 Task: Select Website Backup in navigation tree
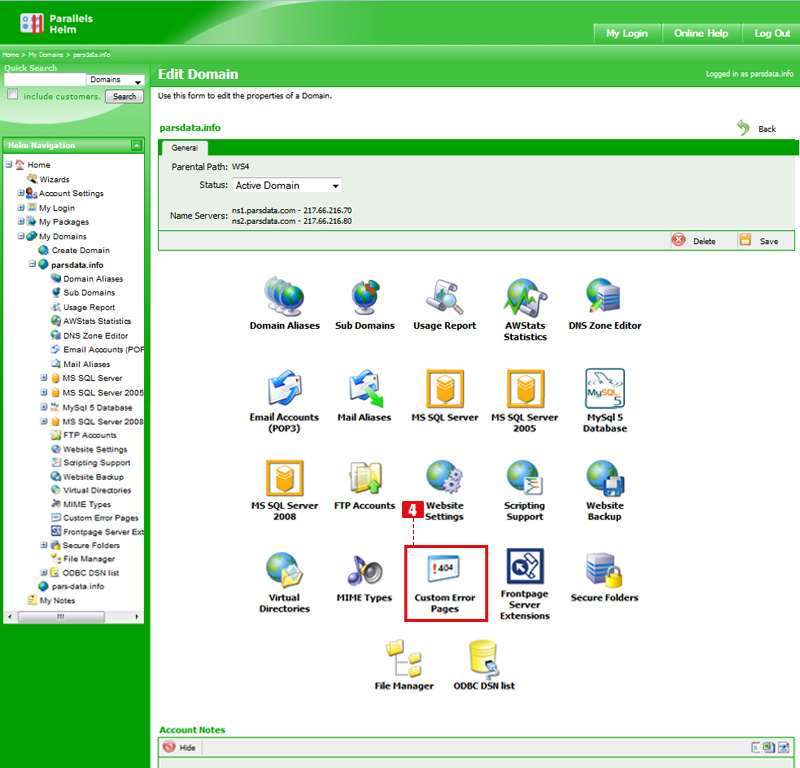pyautogui.click(x=93, y=477)
